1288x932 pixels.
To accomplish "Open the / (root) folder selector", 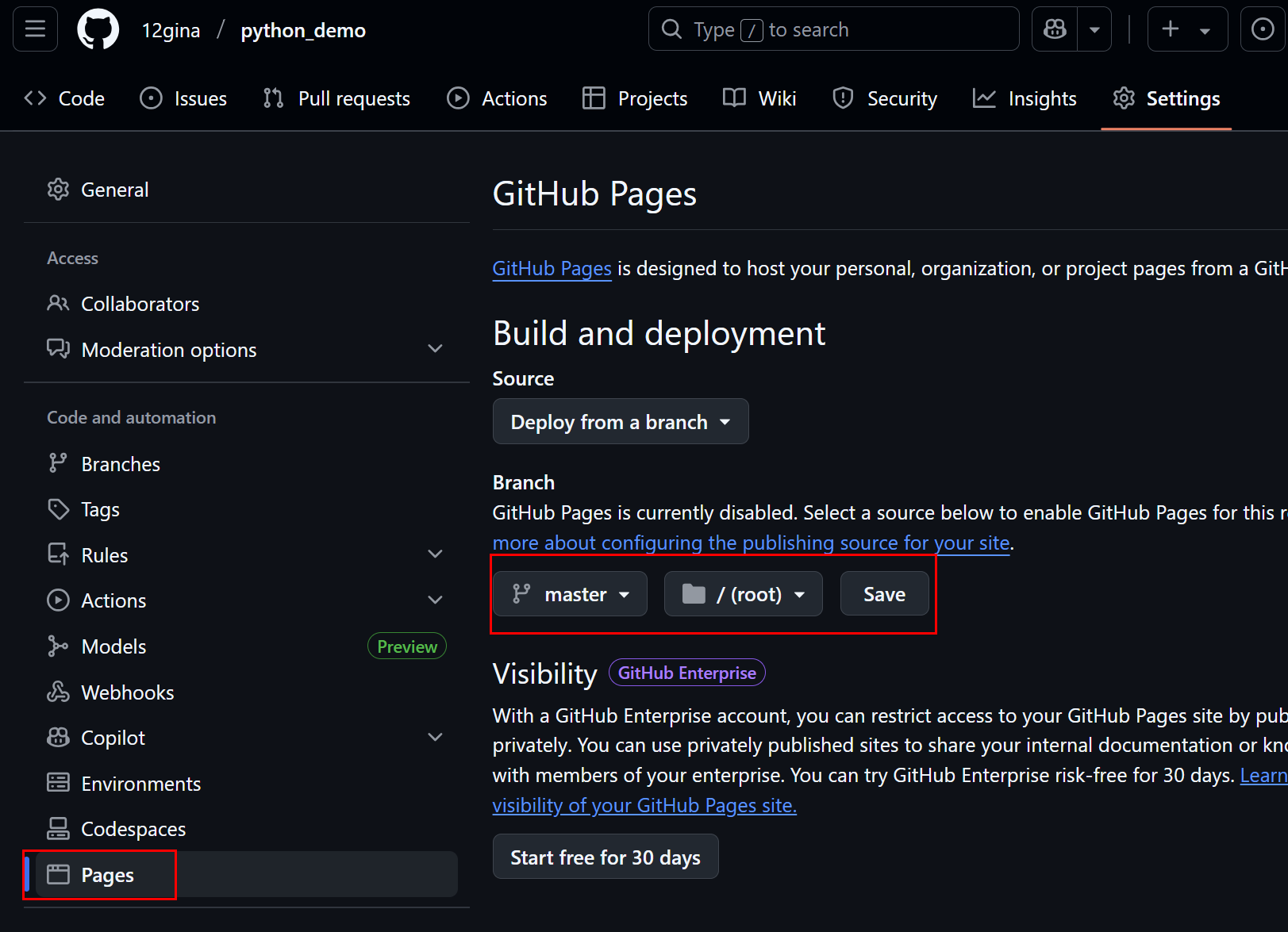I will (x=744, y=594).
